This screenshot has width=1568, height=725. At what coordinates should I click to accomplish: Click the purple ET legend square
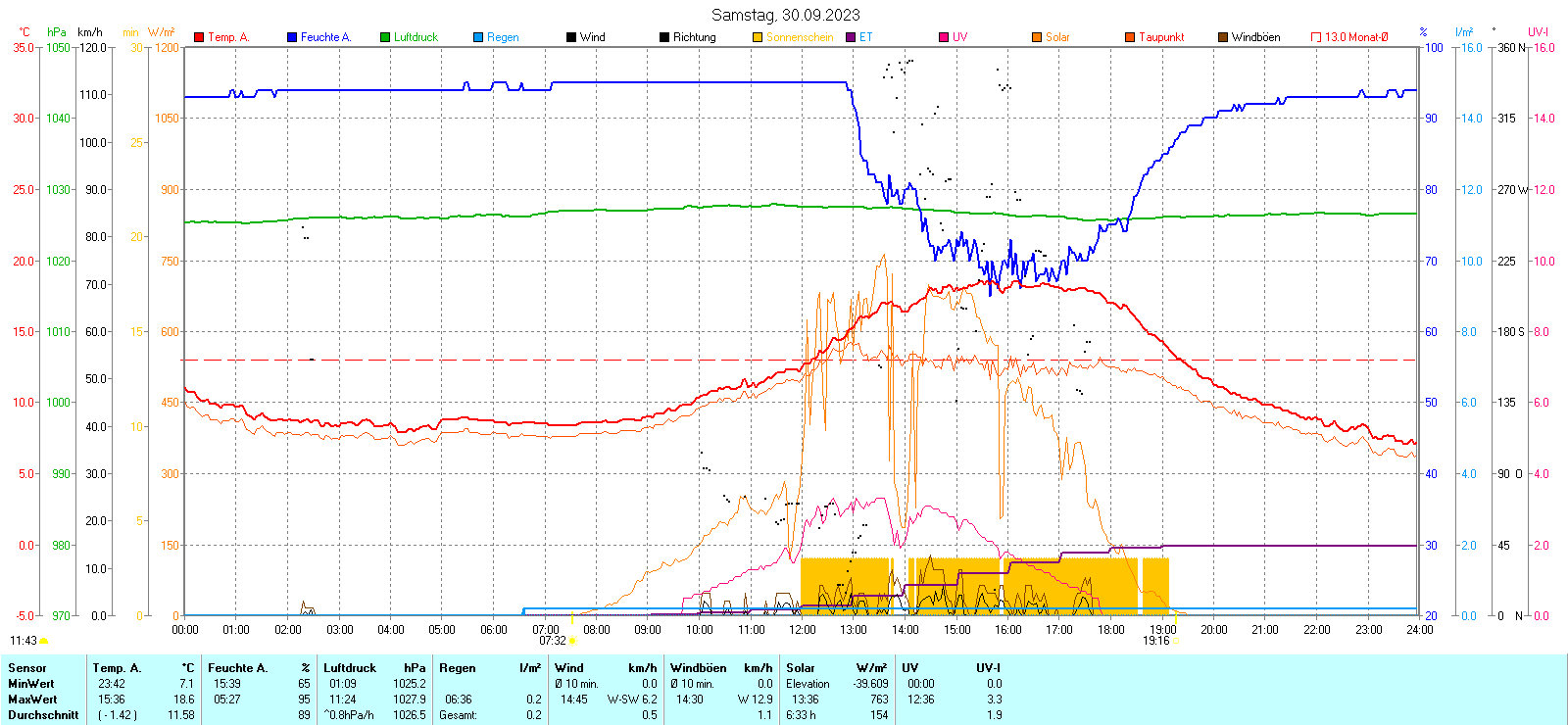851,37
